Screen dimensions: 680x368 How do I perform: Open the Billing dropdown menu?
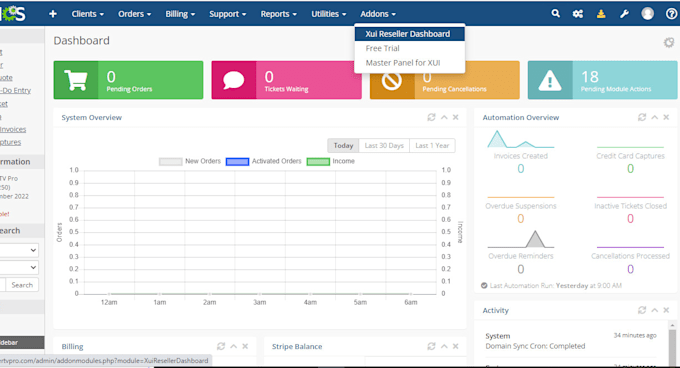coord(180,14)
